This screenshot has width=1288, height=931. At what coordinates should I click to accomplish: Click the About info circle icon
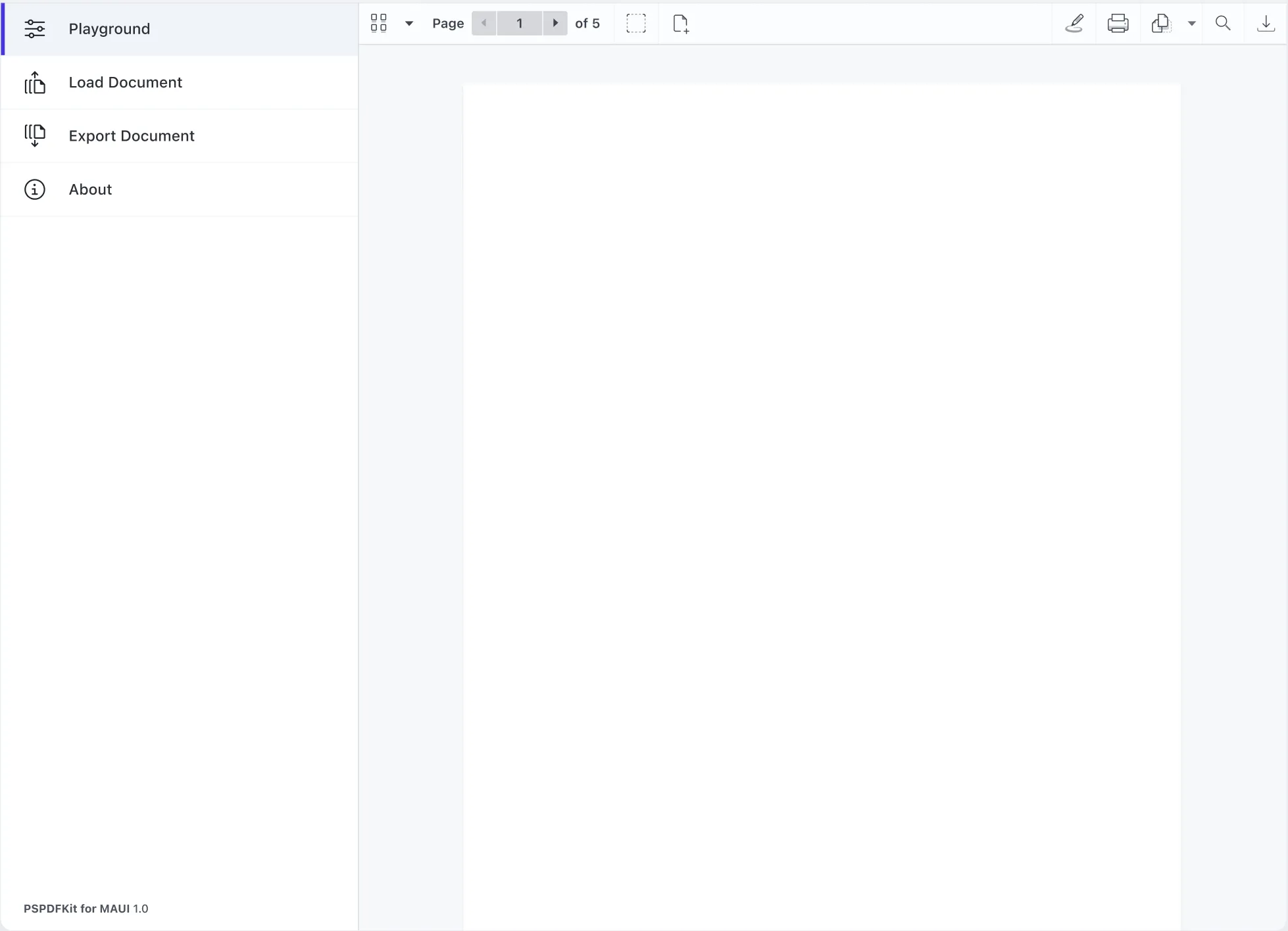pos(35,189)
